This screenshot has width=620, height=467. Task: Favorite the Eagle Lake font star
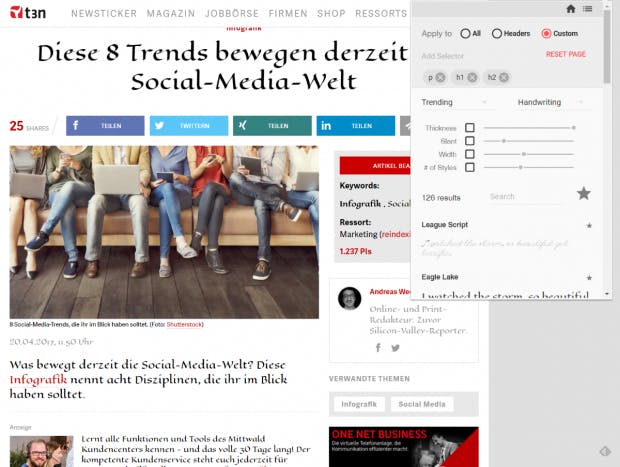tap(589, 278)
